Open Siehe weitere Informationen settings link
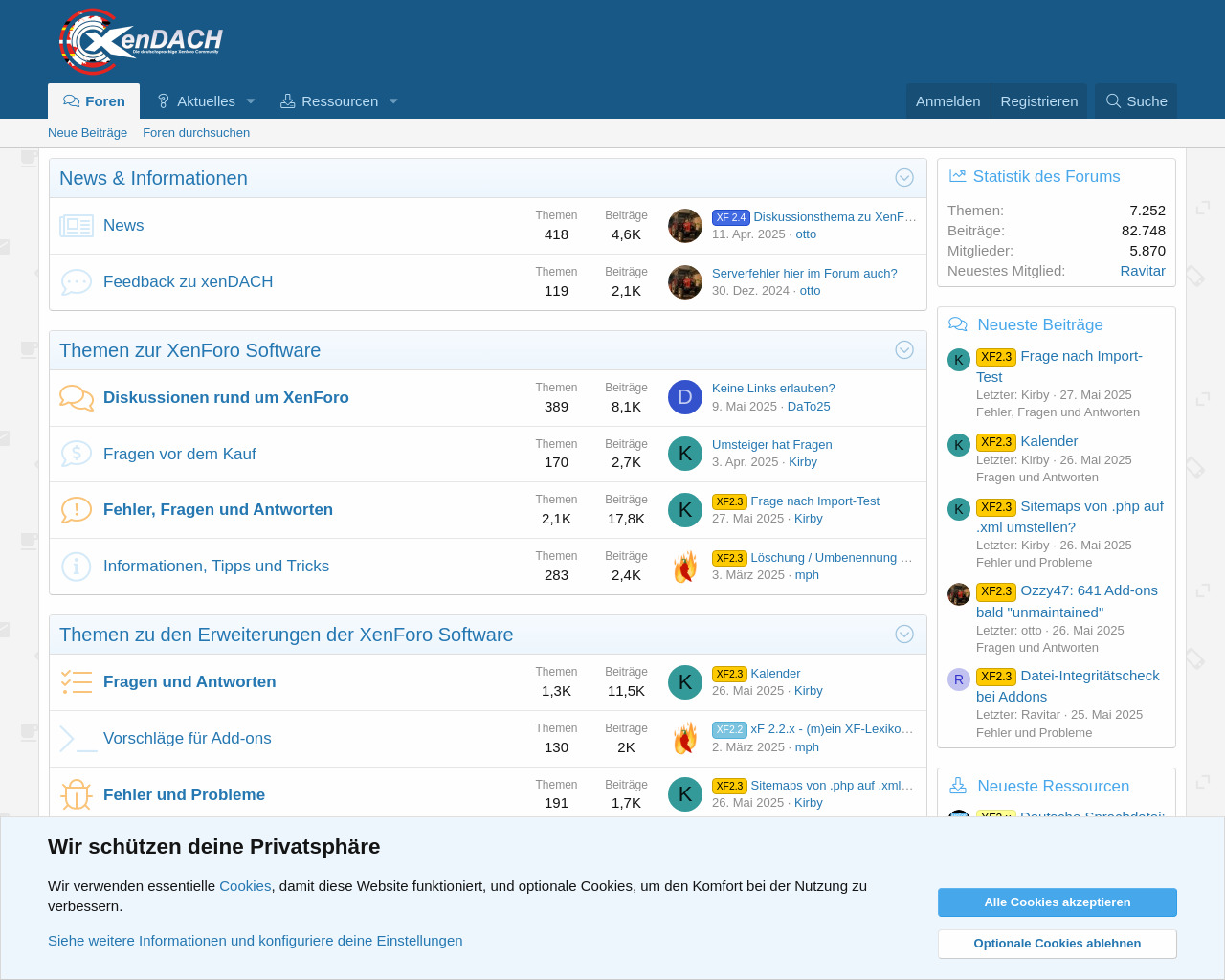The height and width of the screenshot is (980, 1225). (x=256, y=941)
